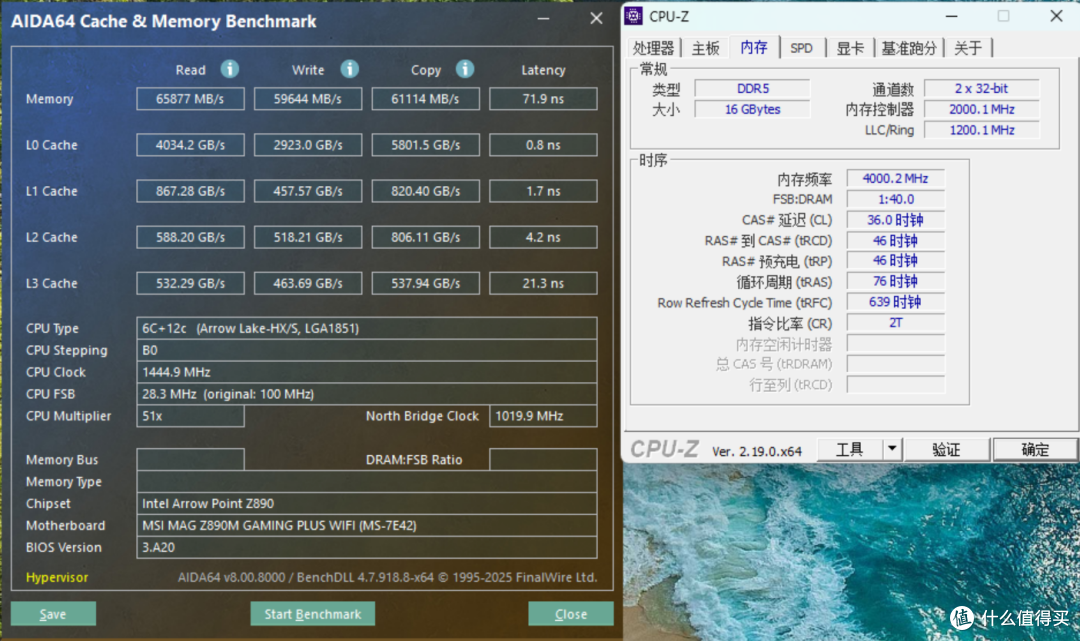Click the Motherboard field MSI MAG Z890M
The height and width of the screenshot is (641, 1080).
tap(366, 525)
